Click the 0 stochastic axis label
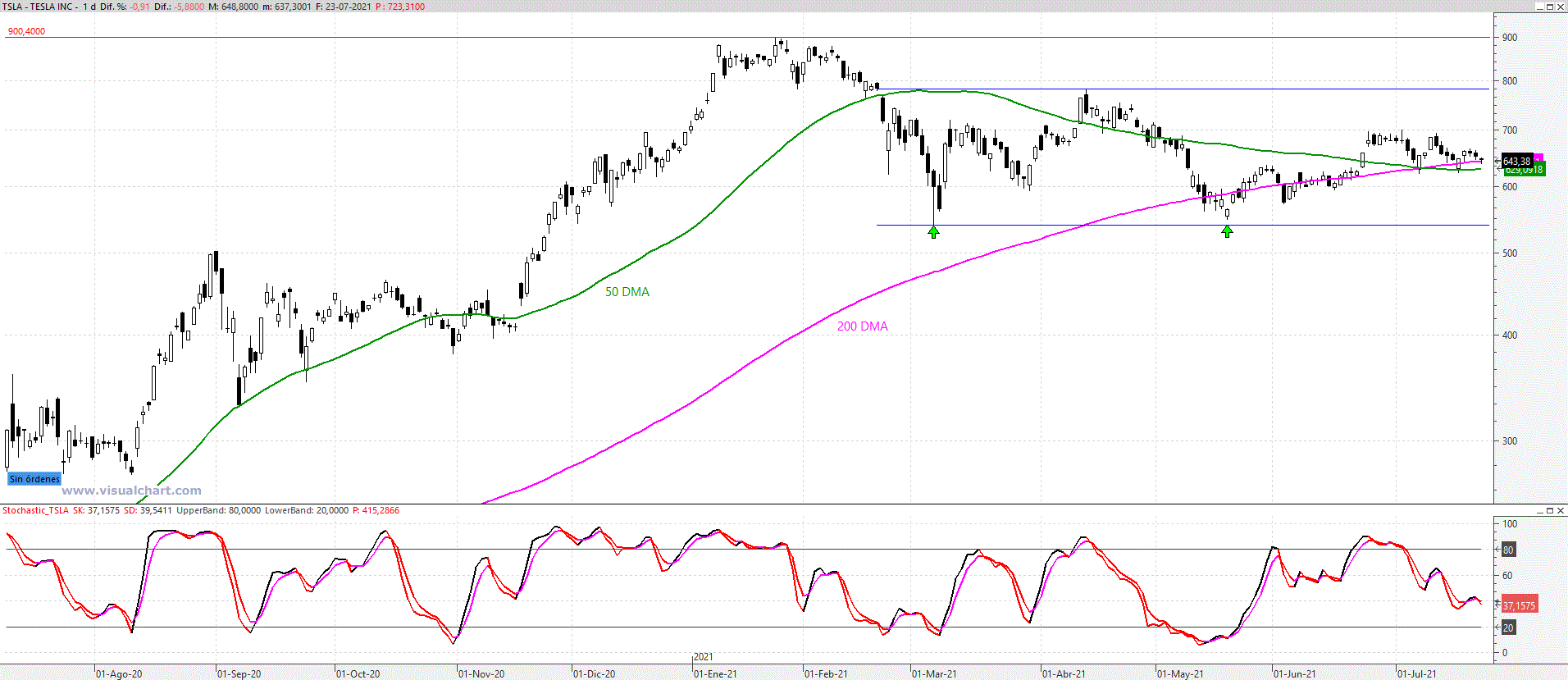1568x680 pixels. coord(1505,653)
